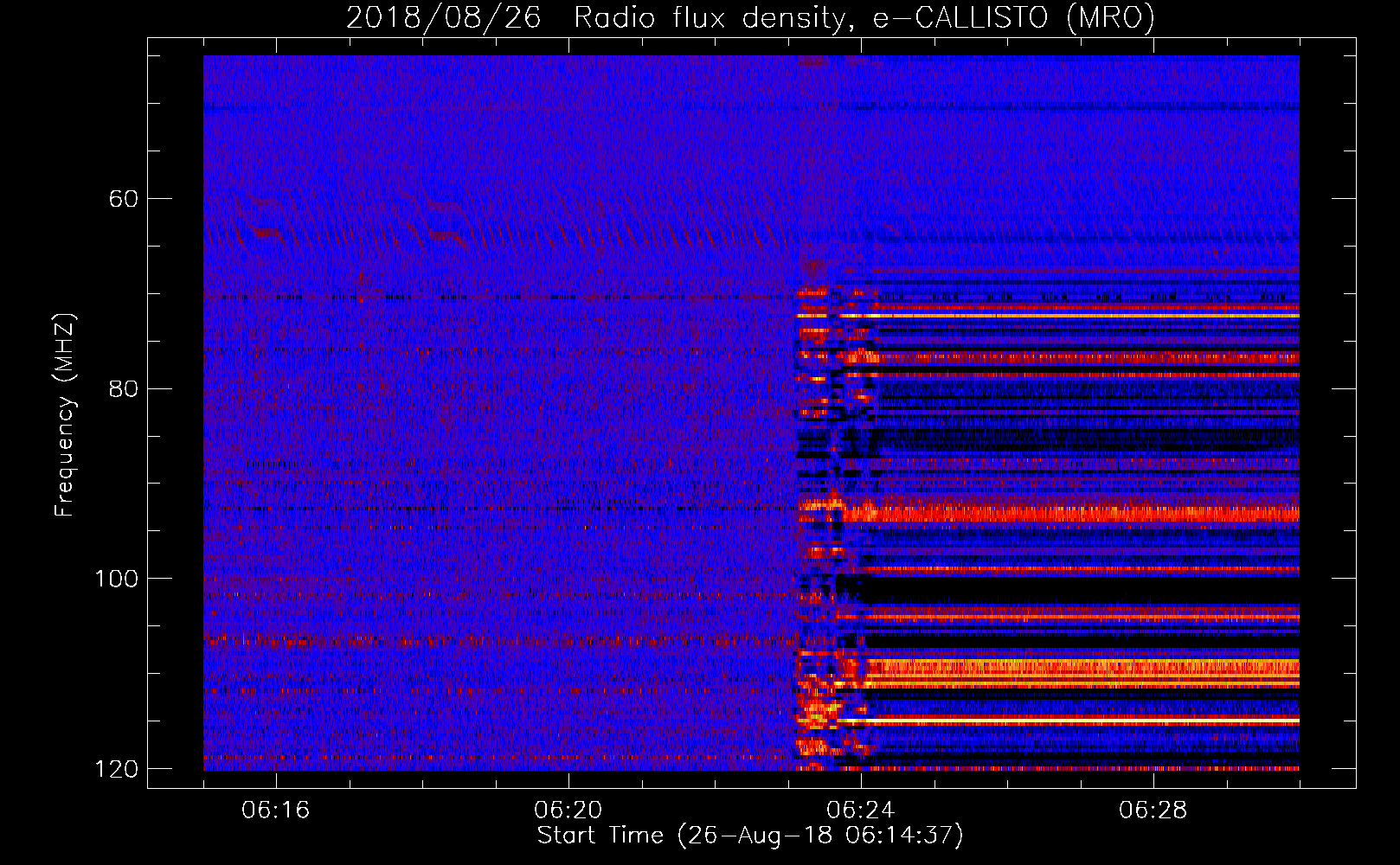Screen dimensions: 1400x865
Task: Click the 06:16 time tick label
Action: [x=276, y=811]
